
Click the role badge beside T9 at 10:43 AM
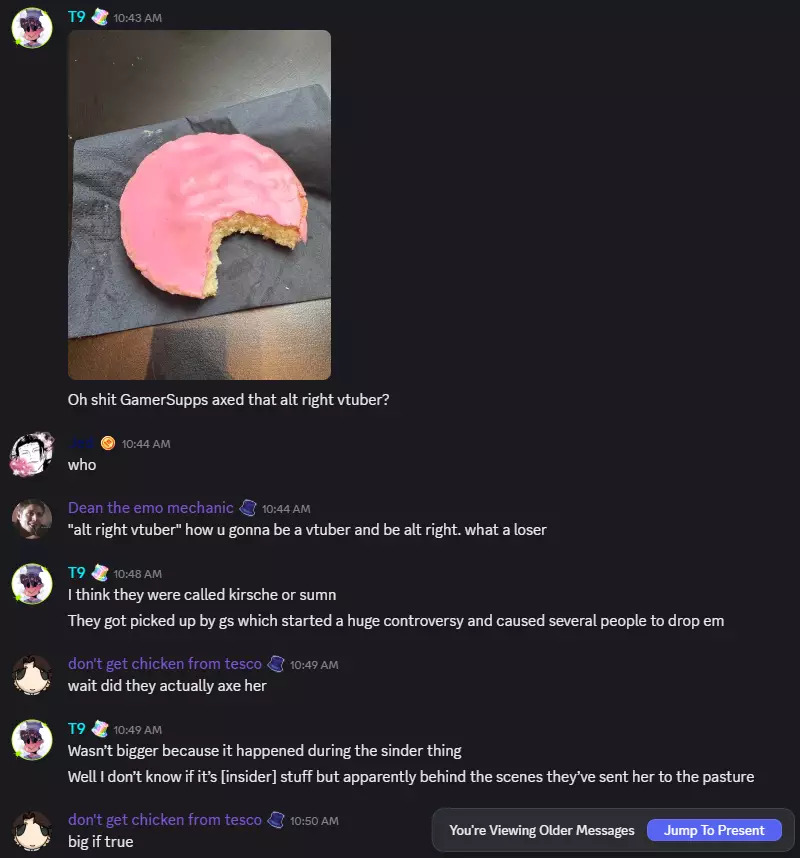[100, 17]
